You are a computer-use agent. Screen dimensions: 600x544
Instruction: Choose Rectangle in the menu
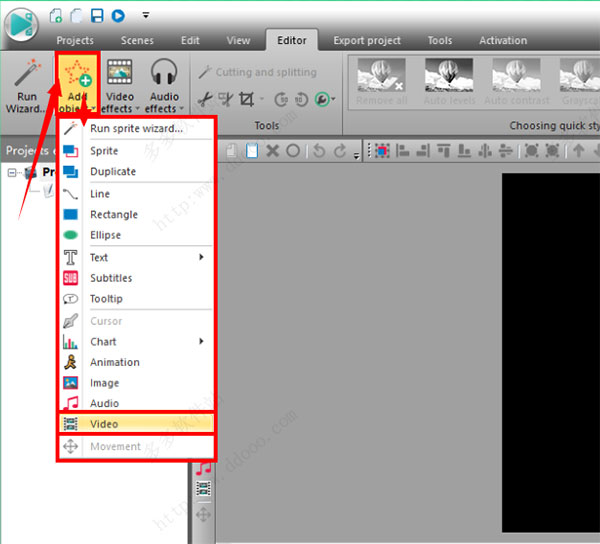[137, 215]
